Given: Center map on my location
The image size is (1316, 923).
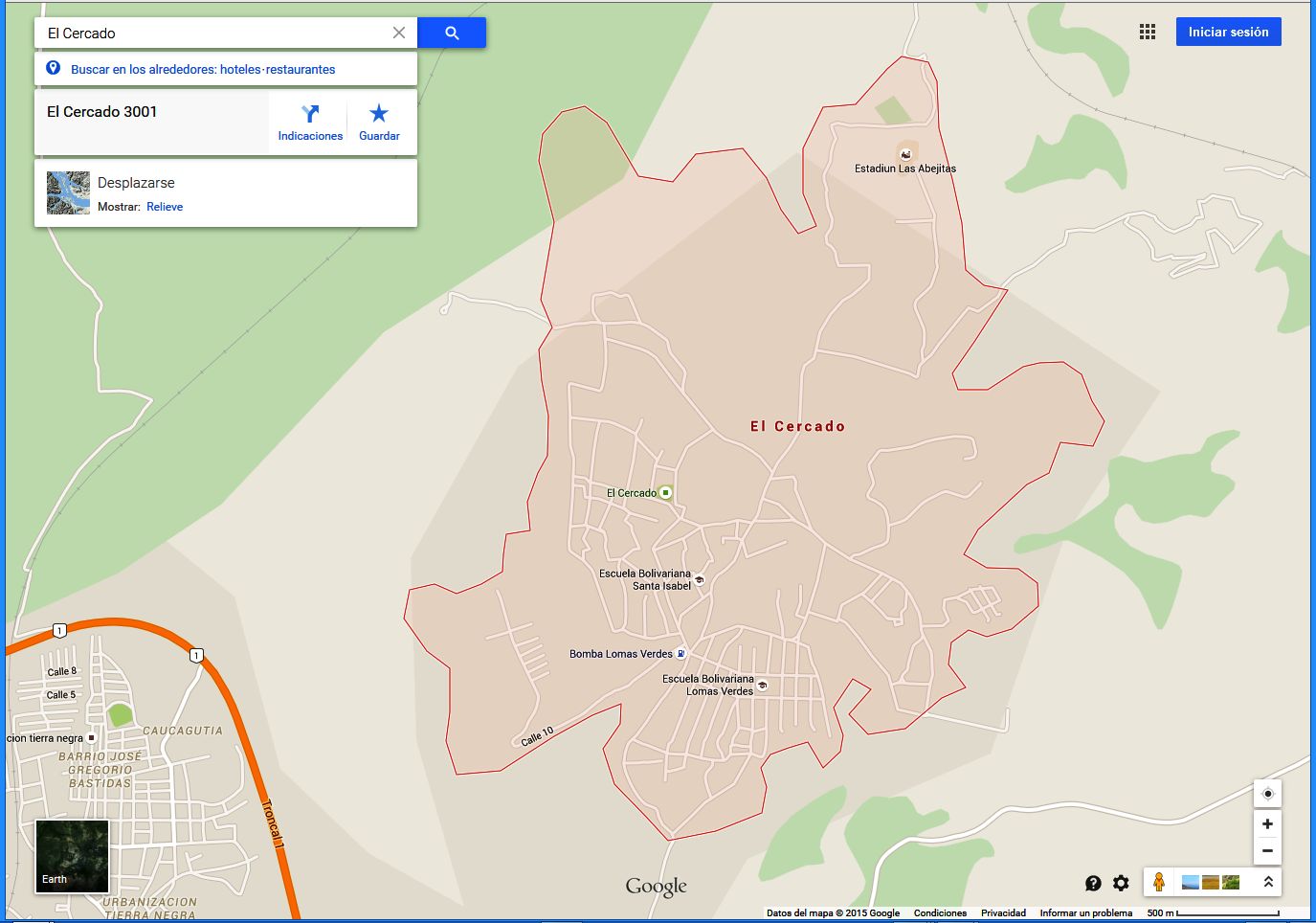Looking at the screenshot, I should (1267, 794).
